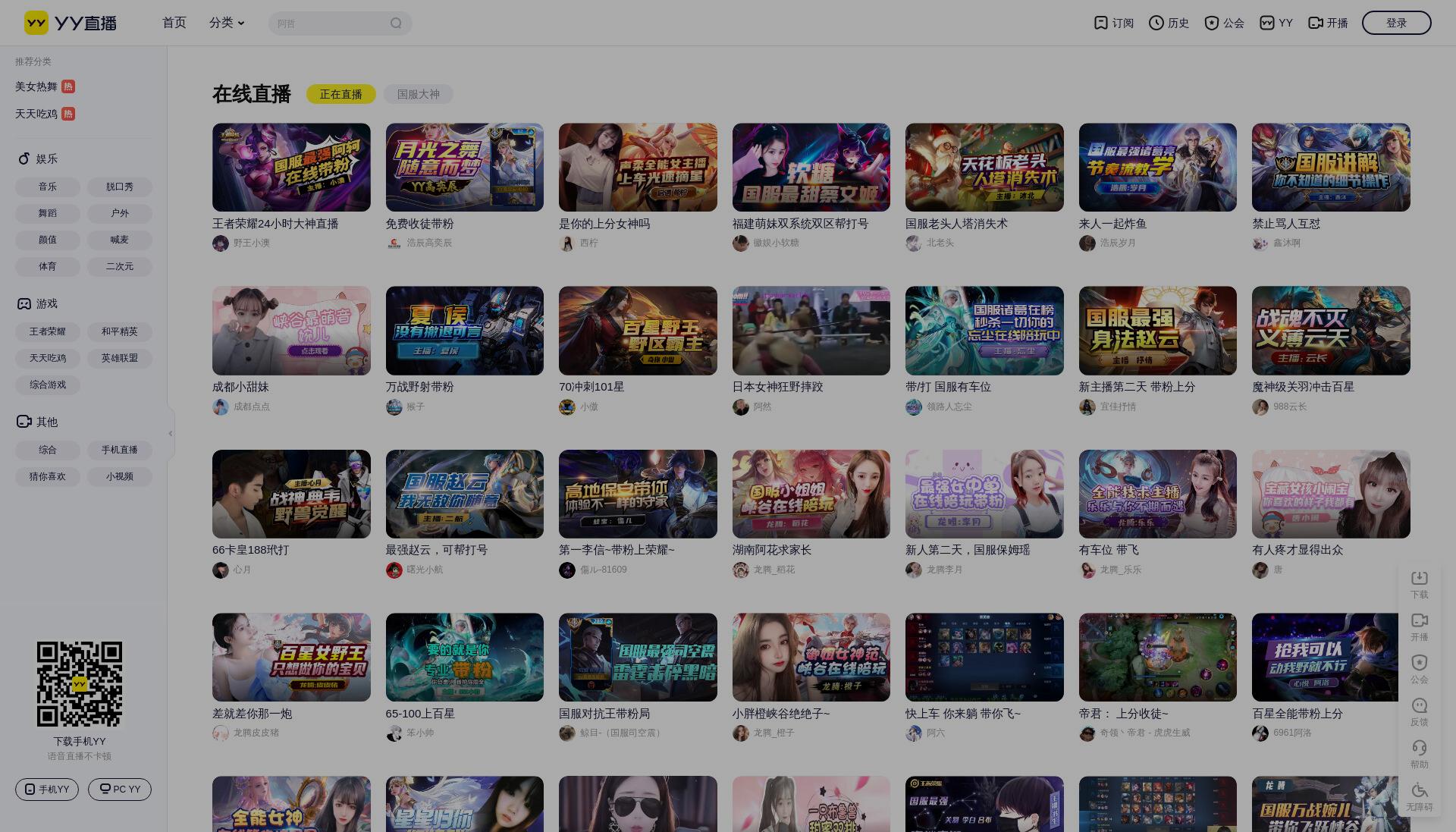The image size is (1456, 832).
Task: Select 小视频 tag
Action: coord(120,476)
